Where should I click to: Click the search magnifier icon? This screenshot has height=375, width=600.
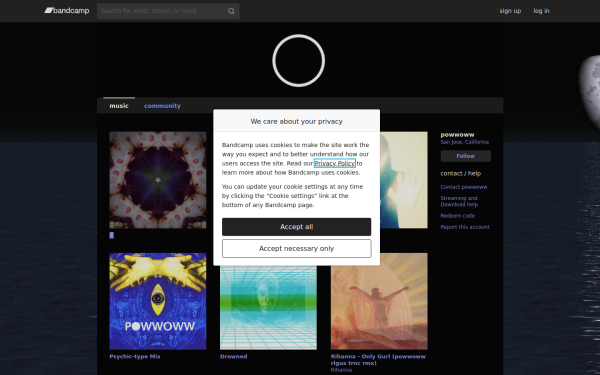pyautogui.click(x=231, y=11)
